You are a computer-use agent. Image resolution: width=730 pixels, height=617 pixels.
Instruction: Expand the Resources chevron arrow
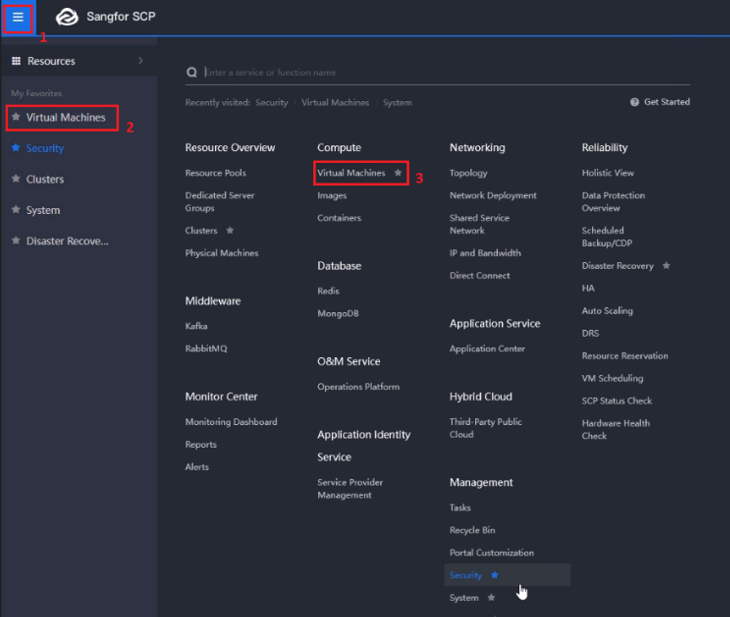point(140,61)
